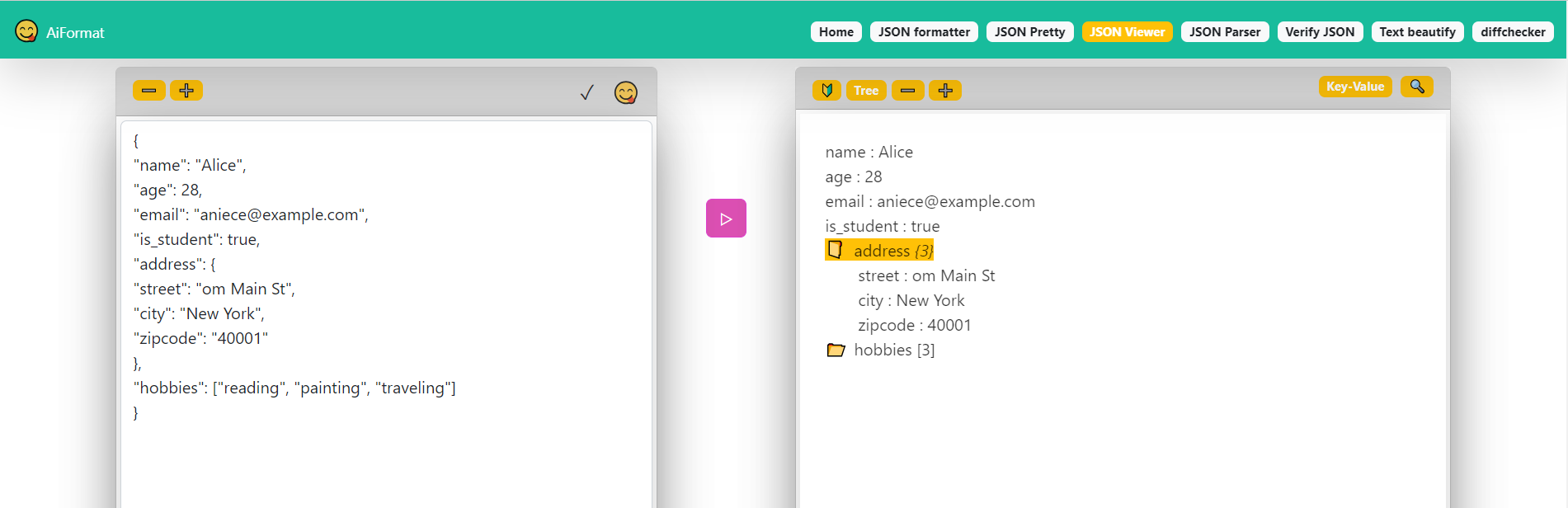
Task: Click the "hobbies" array line in editor
Action: (294, 388)
